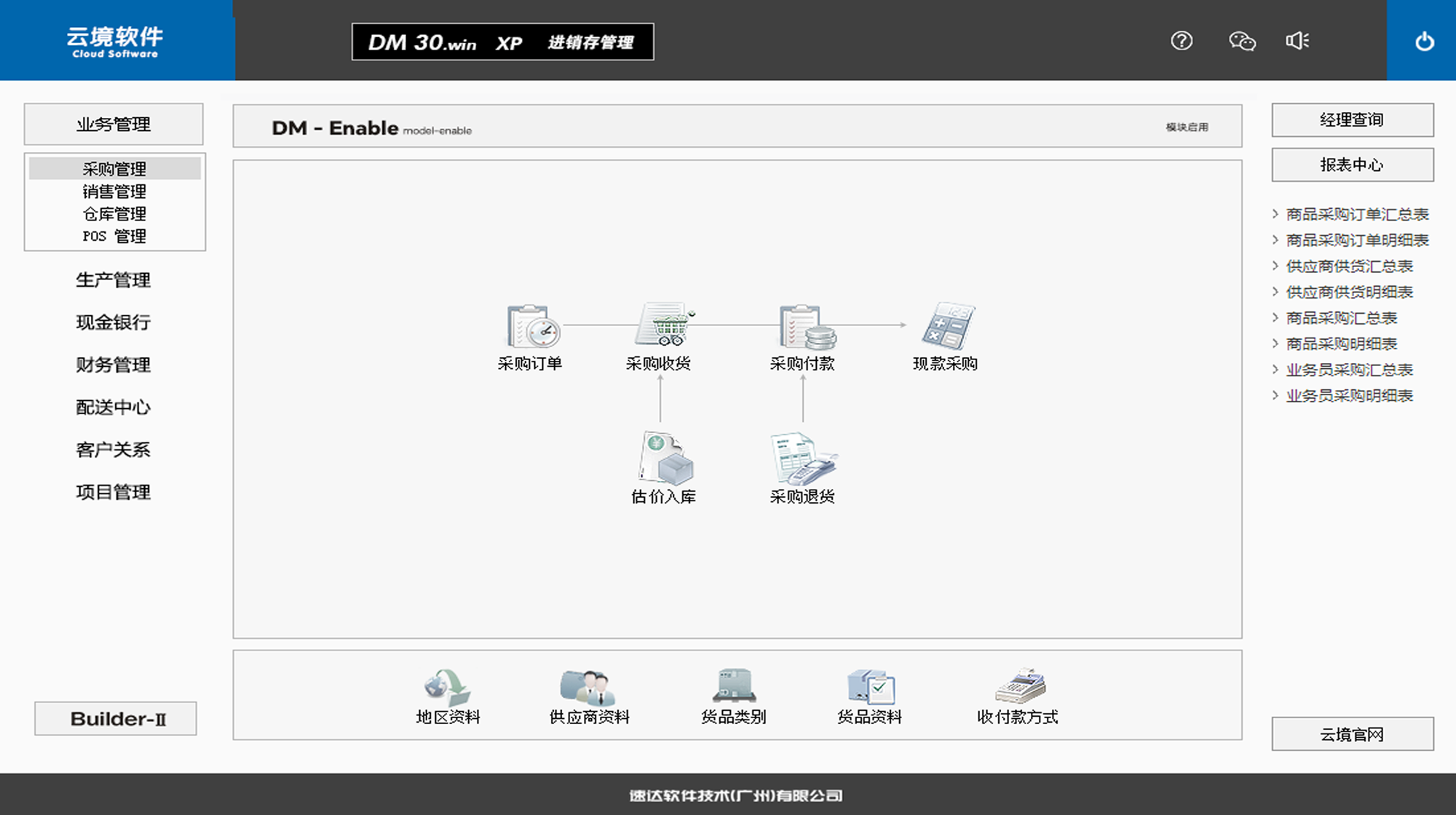Select 仓库管理 in the submenu

(115, 214)
